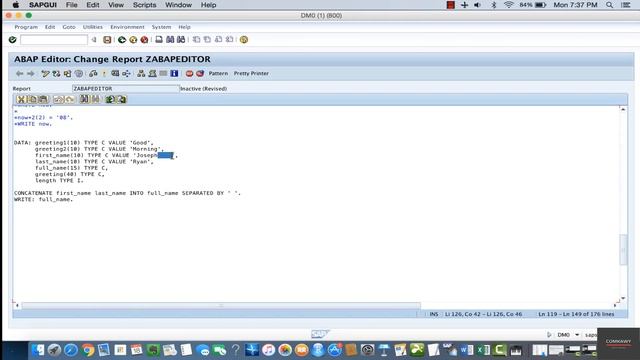Open Safari from the Dock

71,350
